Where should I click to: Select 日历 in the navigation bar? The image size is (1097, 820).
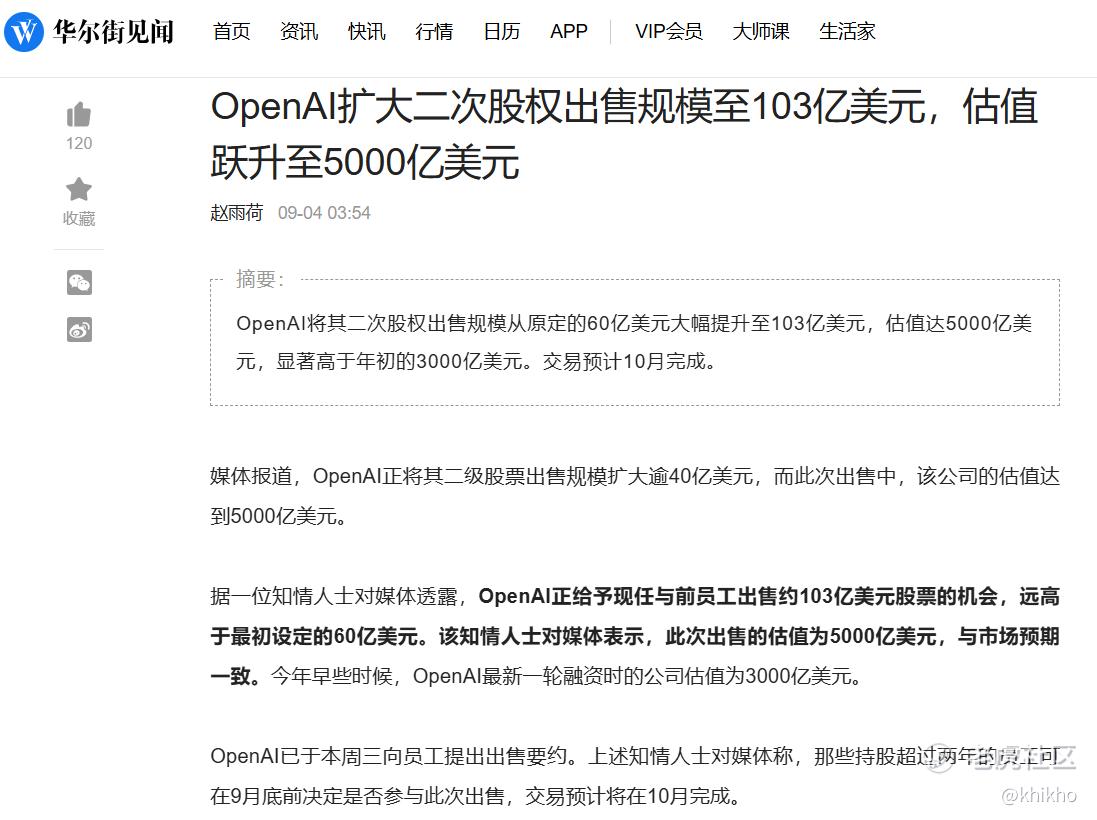502,31
